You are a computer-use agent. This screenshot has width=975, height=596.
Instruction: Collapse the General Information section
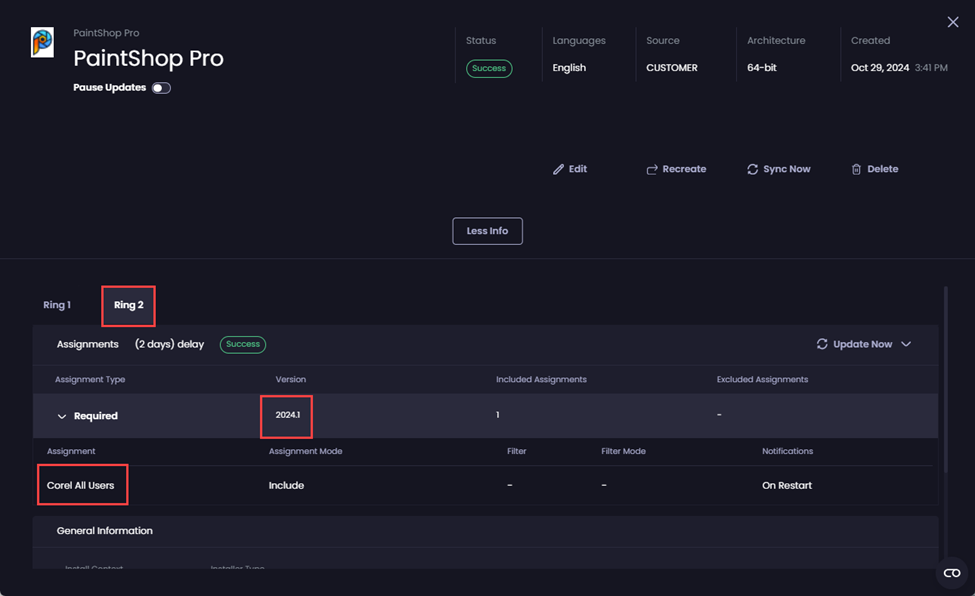(104, 531)
